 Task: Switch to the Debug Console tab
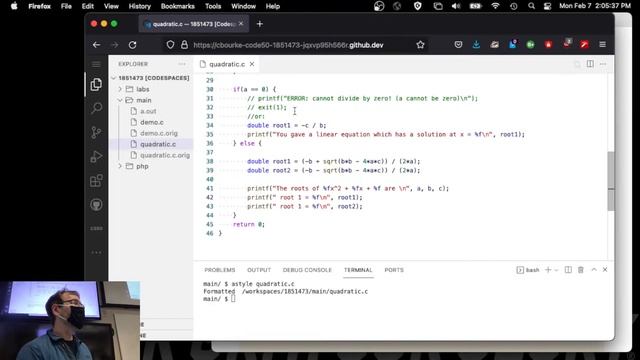pos(307,270)
